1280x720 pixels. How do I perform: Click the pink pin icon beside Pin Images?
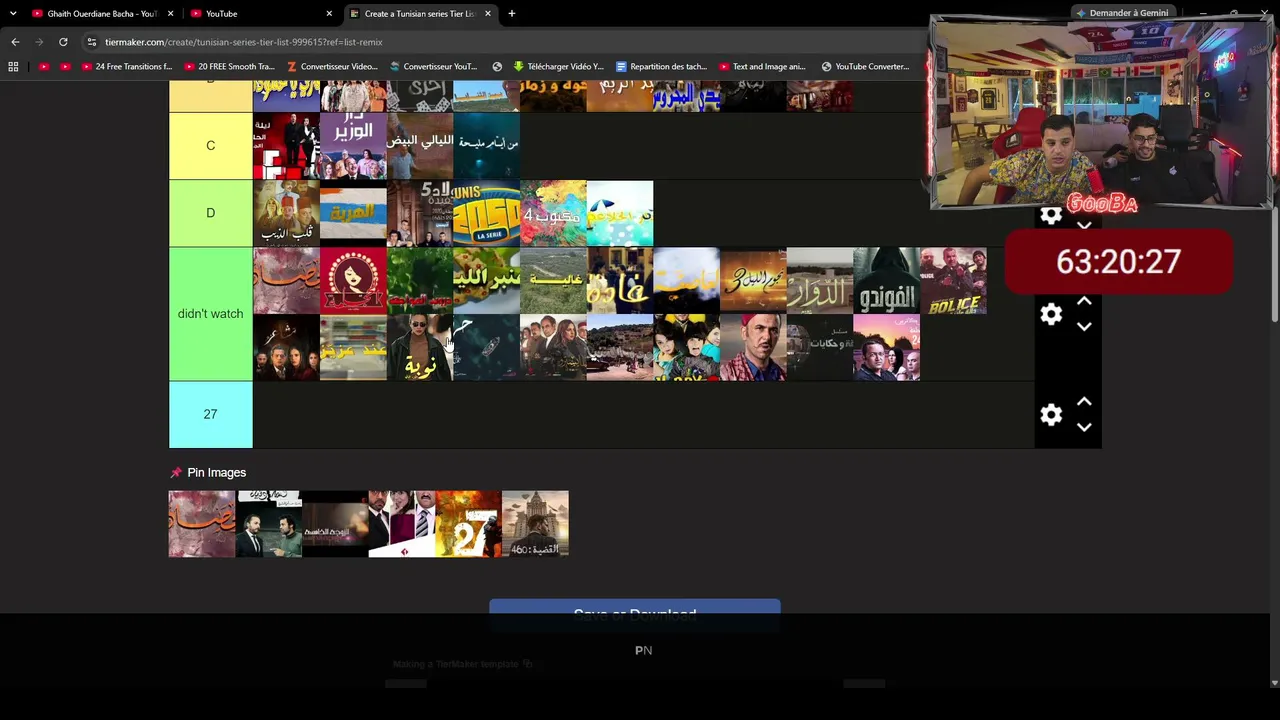[x=176, y=473]
